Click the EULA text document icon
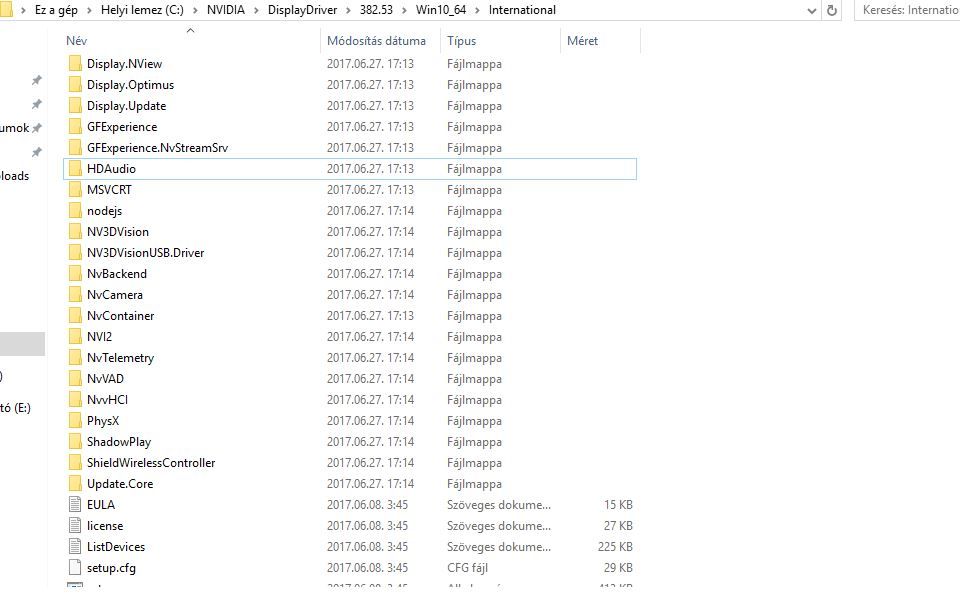The image size is (960, 599). (75, 504)
